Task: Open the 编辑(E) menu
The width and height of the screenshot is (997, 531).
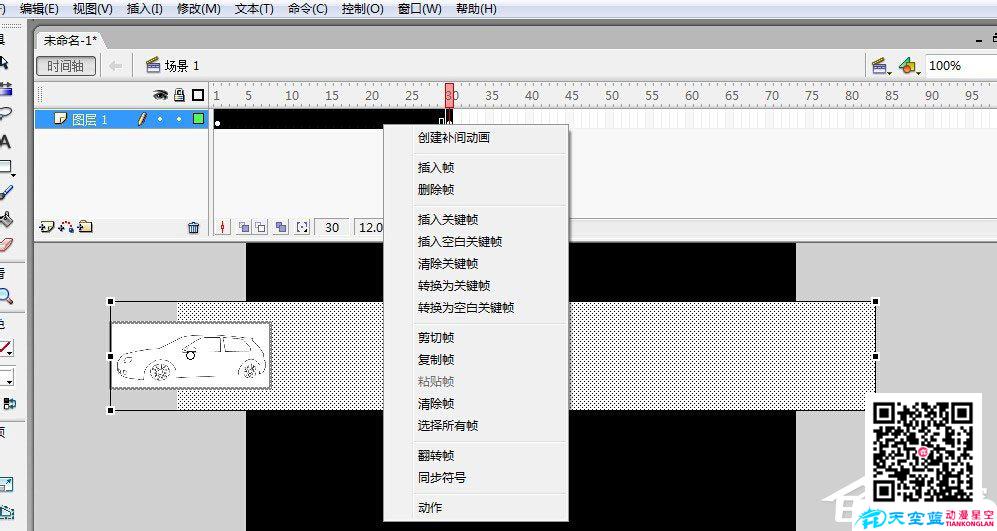Action: coord(39,9)
